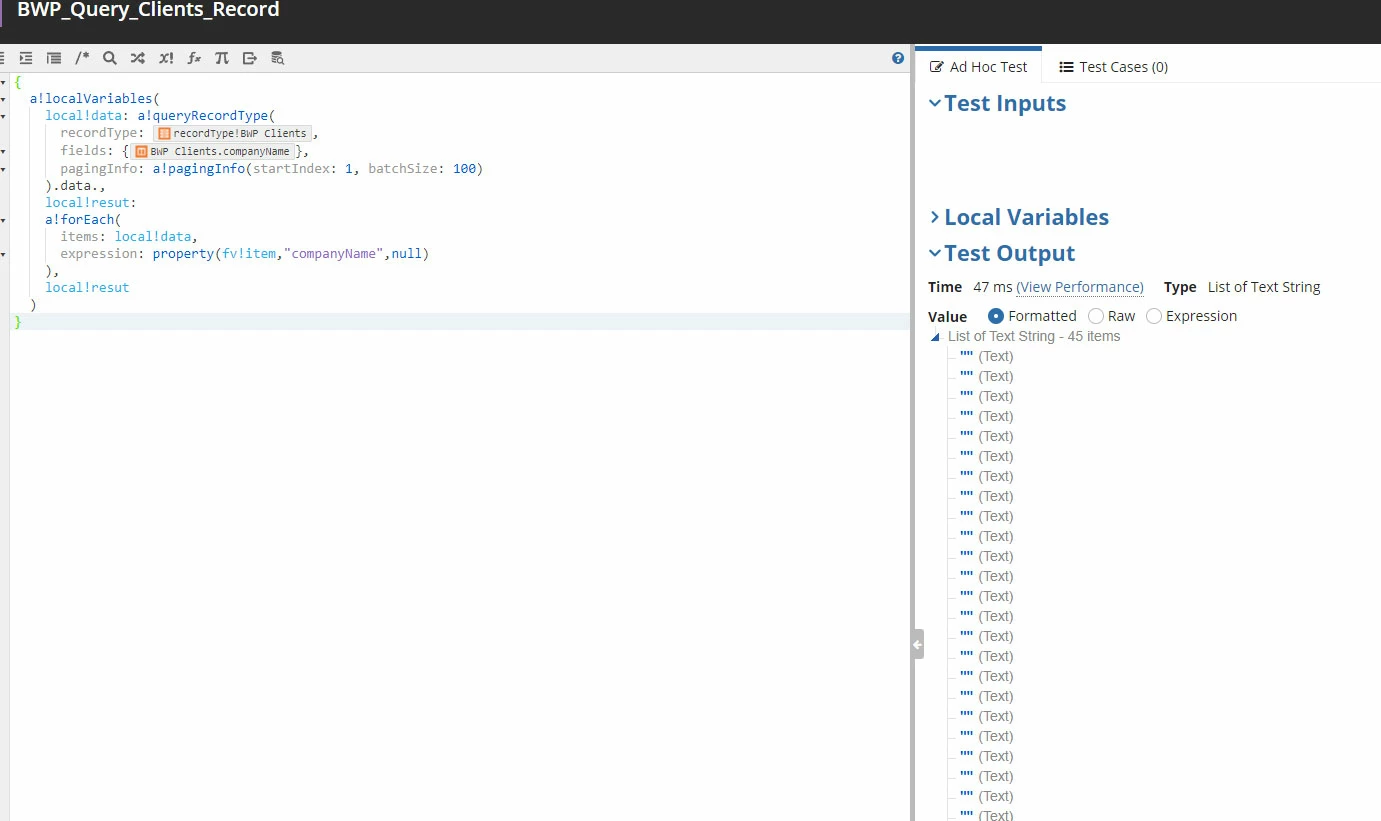This screenshot has width=1381, height=821.
Task: Collapse the Test Inputs section
Action: 935,103
